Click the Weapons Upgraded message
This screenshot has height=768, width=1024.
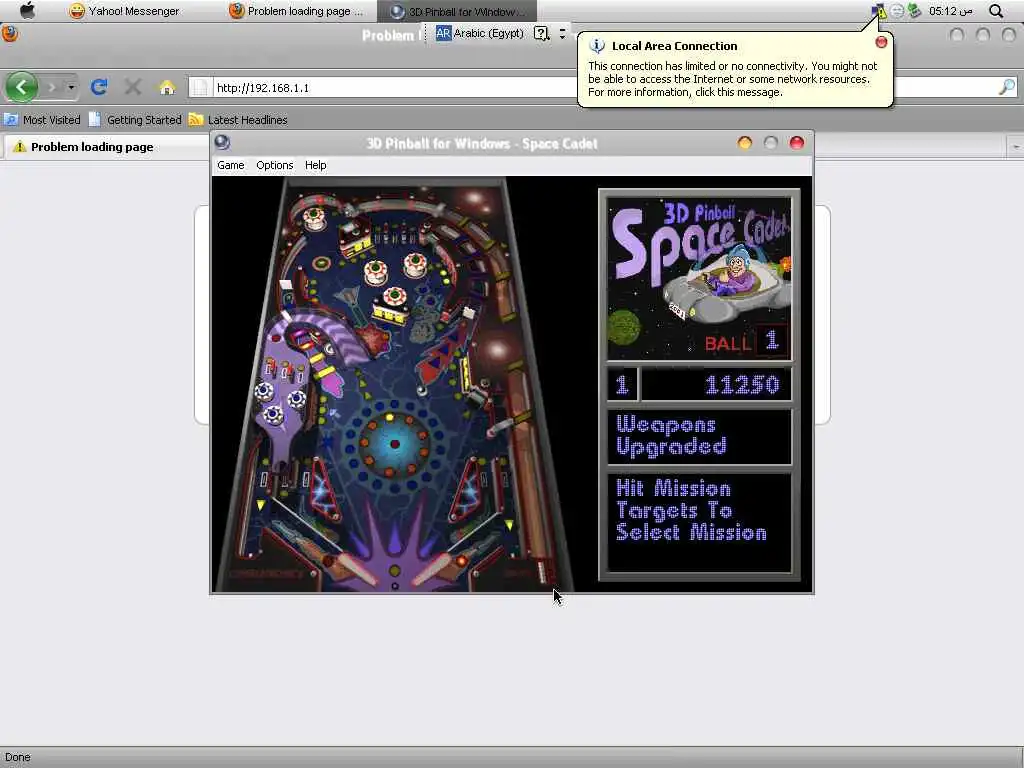pyautogui.click(x=699, y=436)
